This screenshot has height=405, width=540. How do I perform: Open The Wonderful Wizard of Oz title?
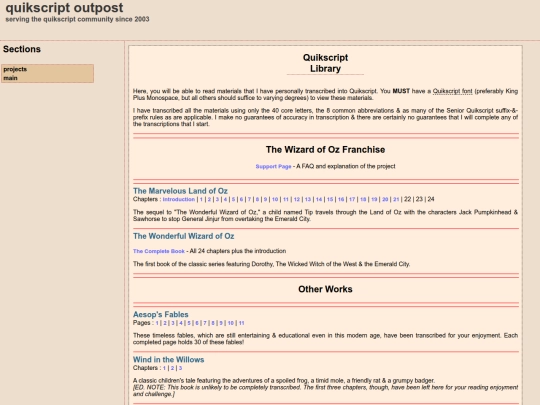184,236
